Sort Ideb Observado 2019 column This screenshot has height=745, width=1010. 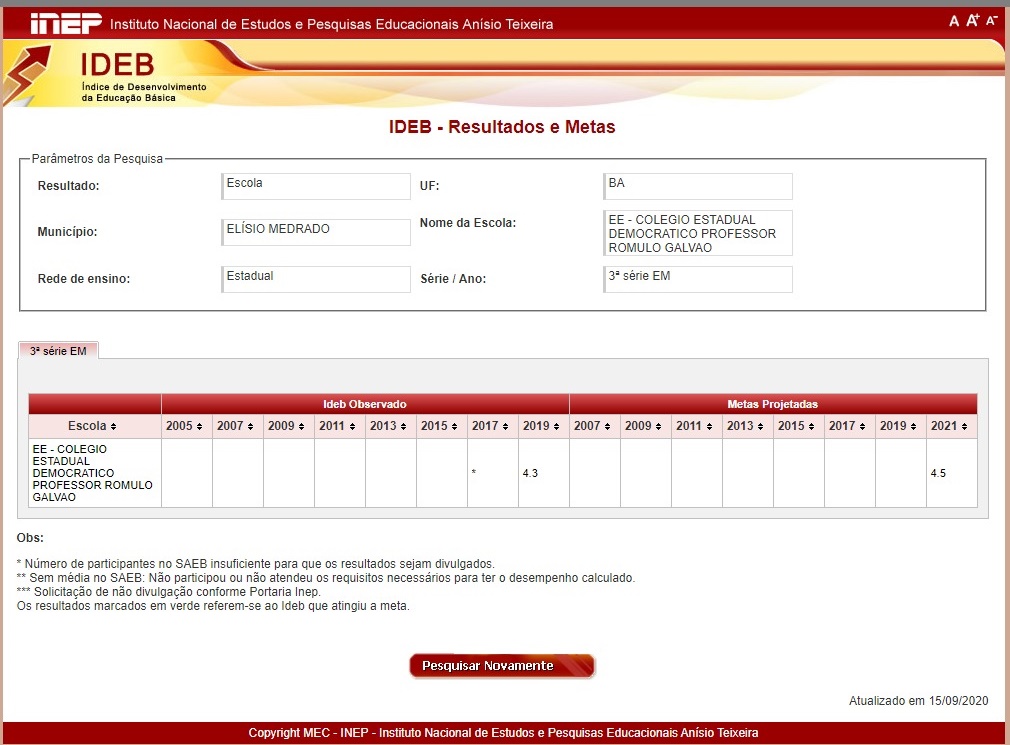[x=543, y=426]
